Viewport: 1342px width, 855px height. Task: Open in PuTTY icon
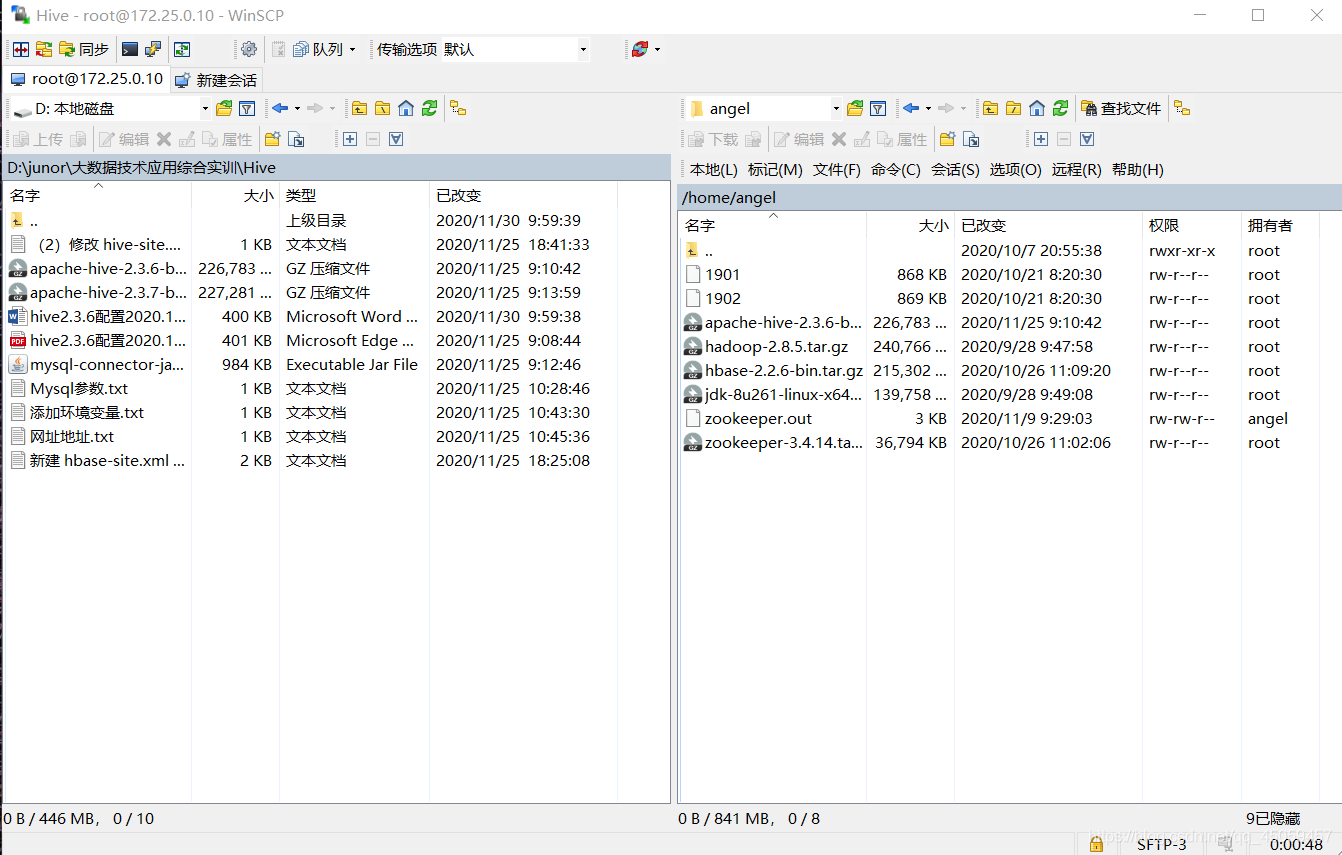tap(153, 49)
